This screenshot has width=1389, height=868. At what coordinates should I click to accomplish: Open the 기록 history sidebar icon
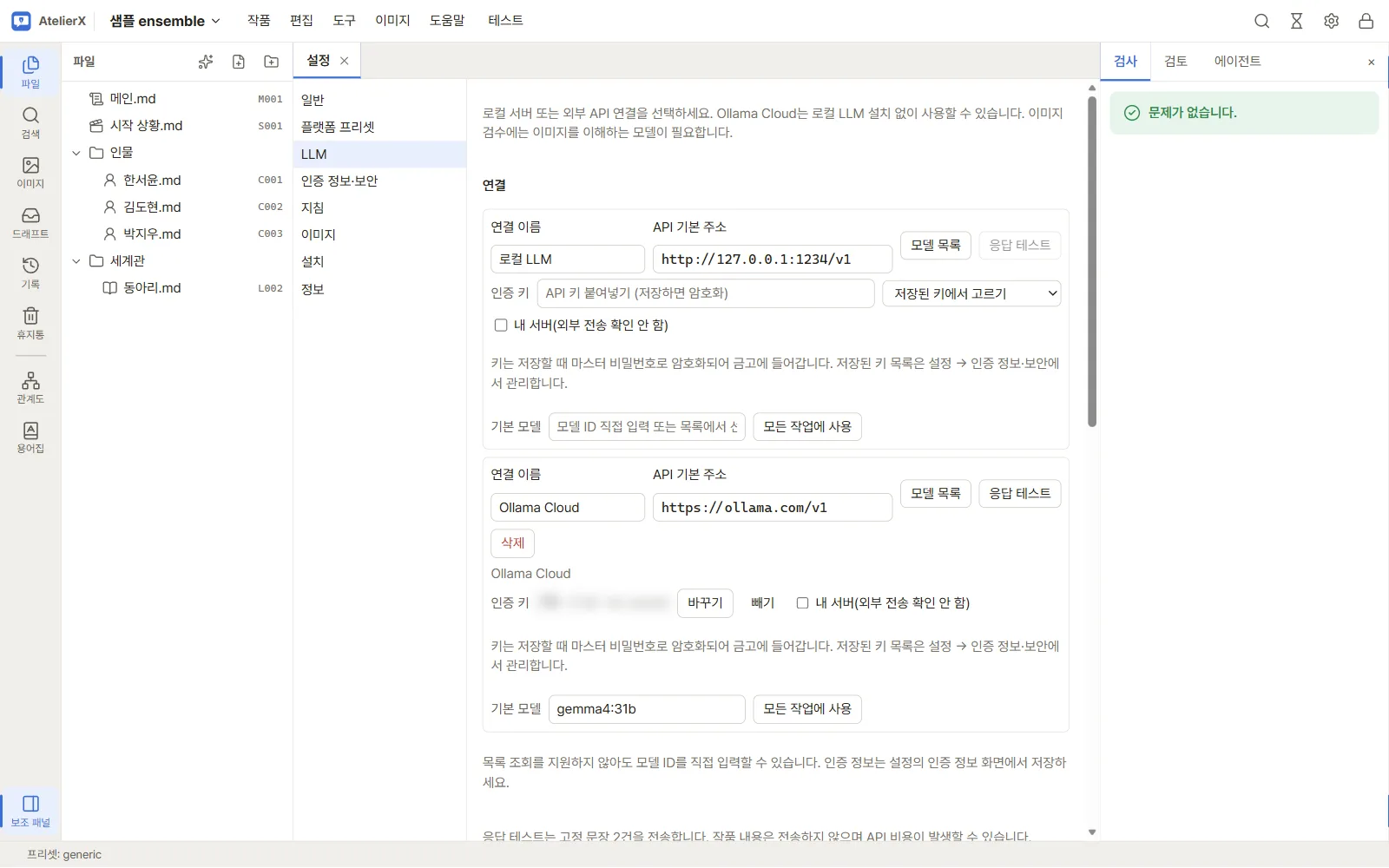(x=30, y=273)
